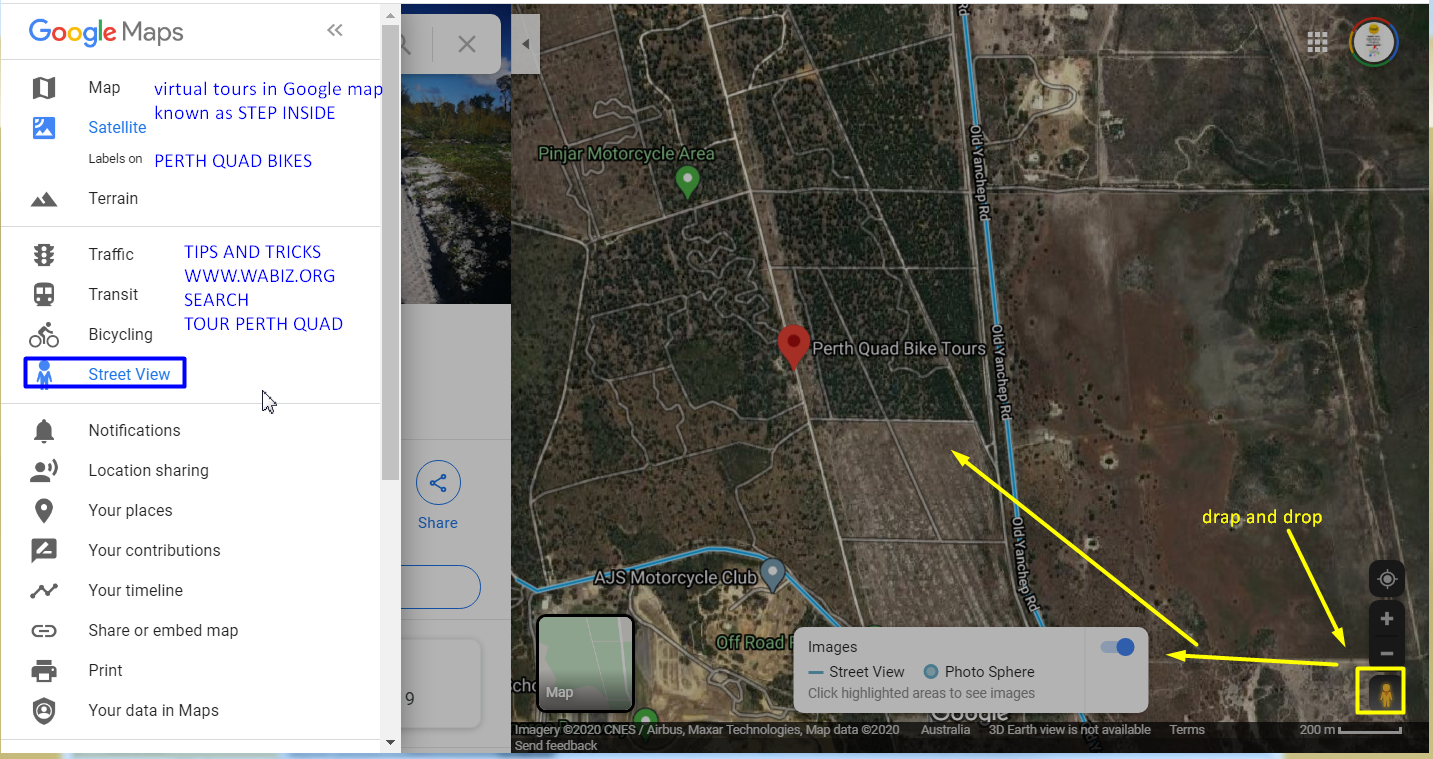Viewport: 1433px width, 759px height.
Task: Clear the search with the X icon
Action: (x=467, y=44)
